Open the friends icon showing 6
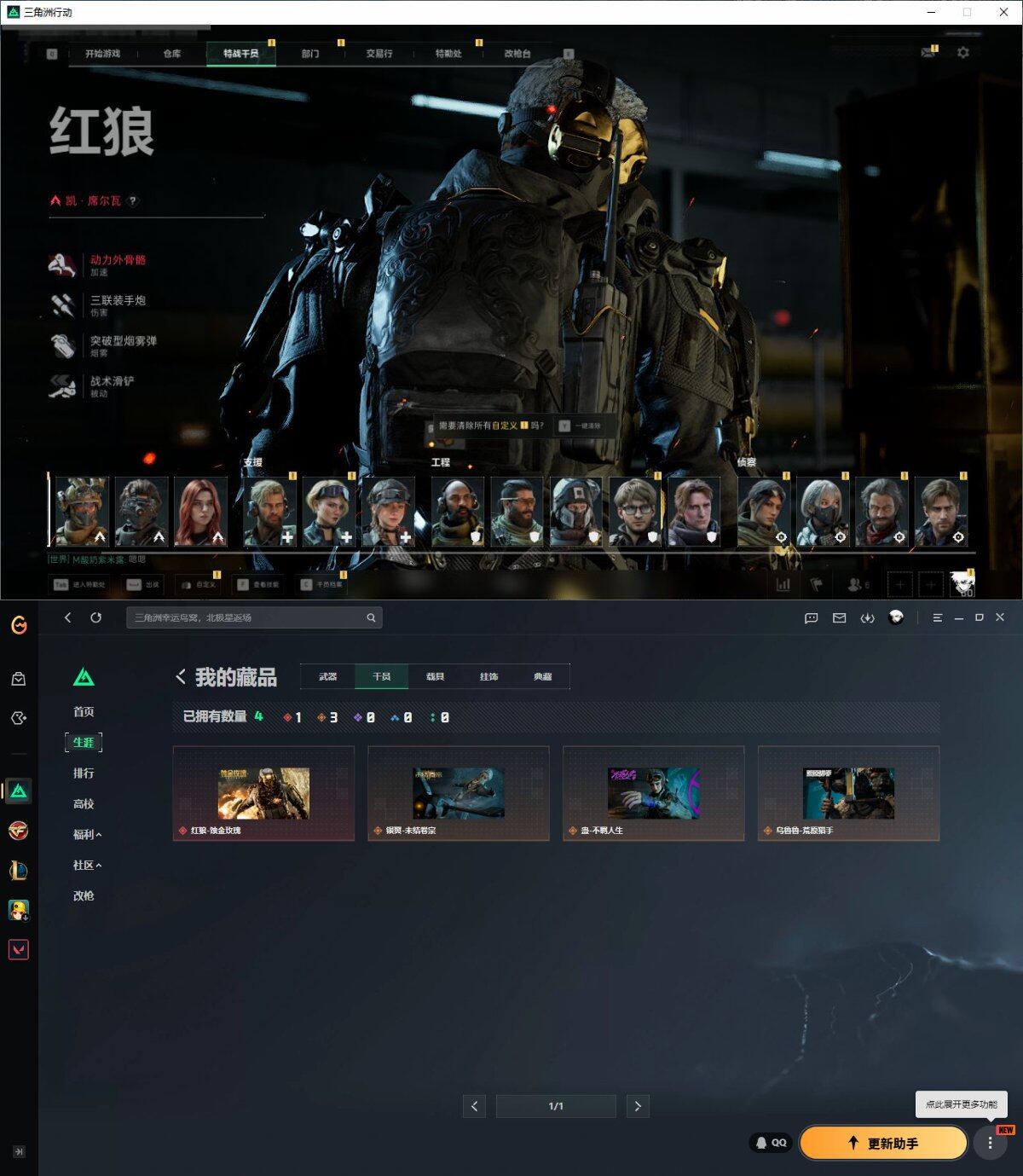This screenshot has height=1176, width=1023. (x=857, y=584)
